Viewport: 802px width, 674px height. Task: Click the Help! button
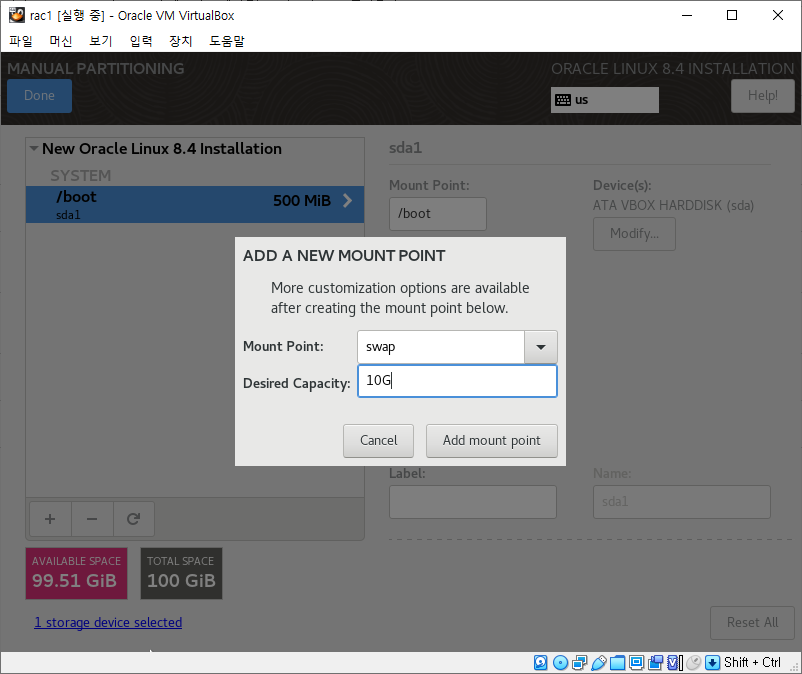763,96
